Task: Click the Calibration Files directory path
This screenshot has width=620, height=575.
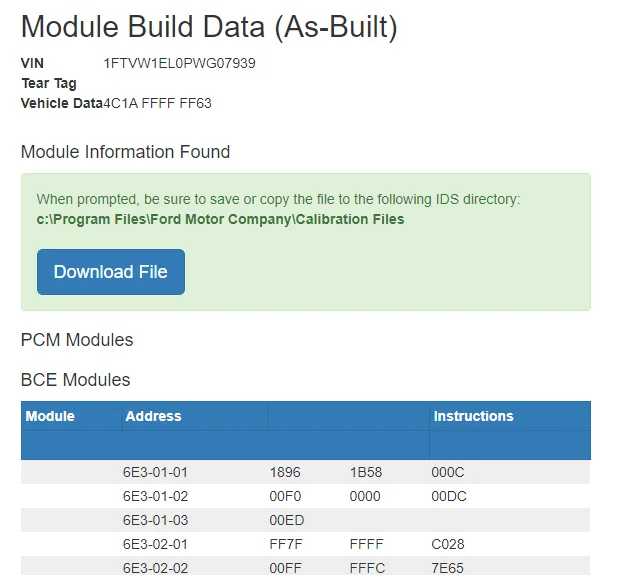Action: tap(220, 219)
